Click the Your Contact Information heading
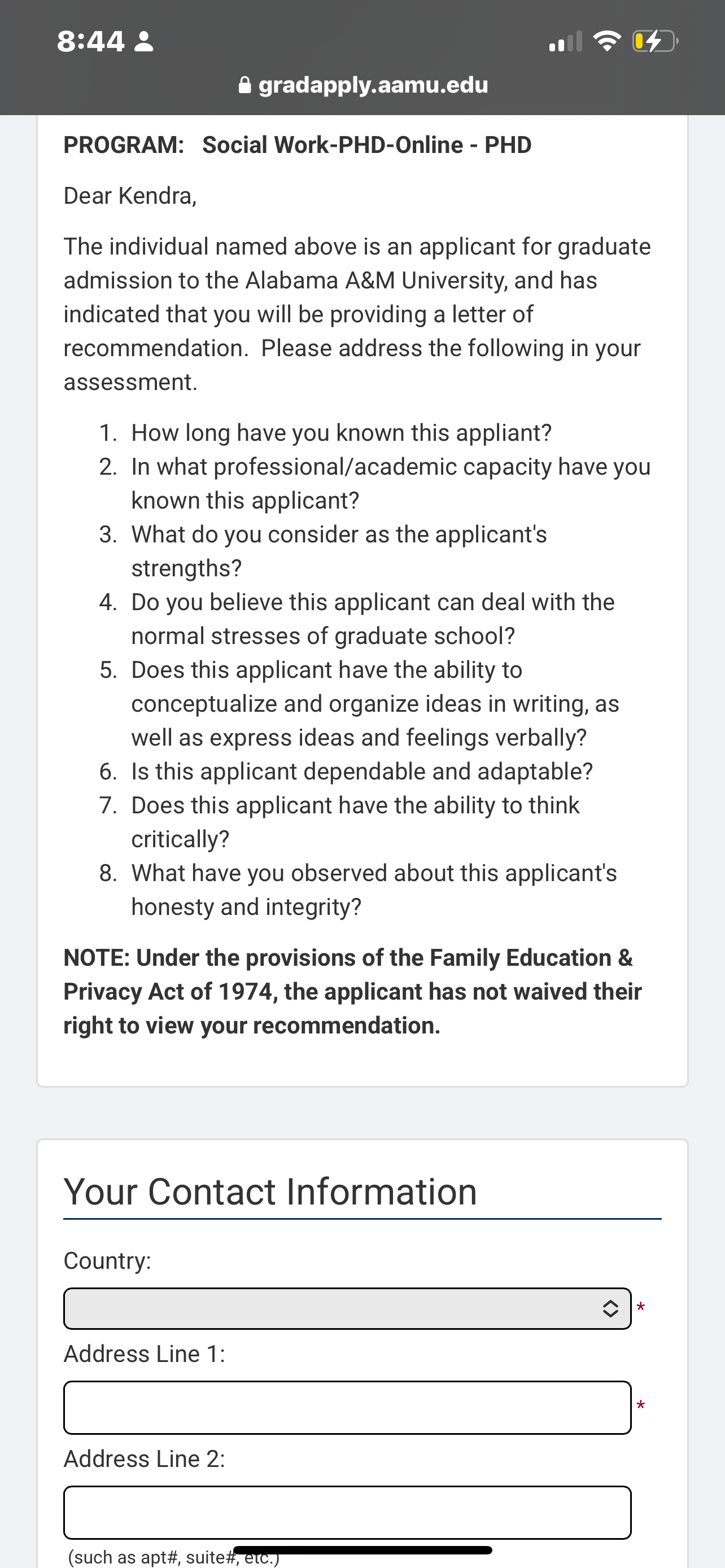725x1568 pixels. (x=270, y=1191)
